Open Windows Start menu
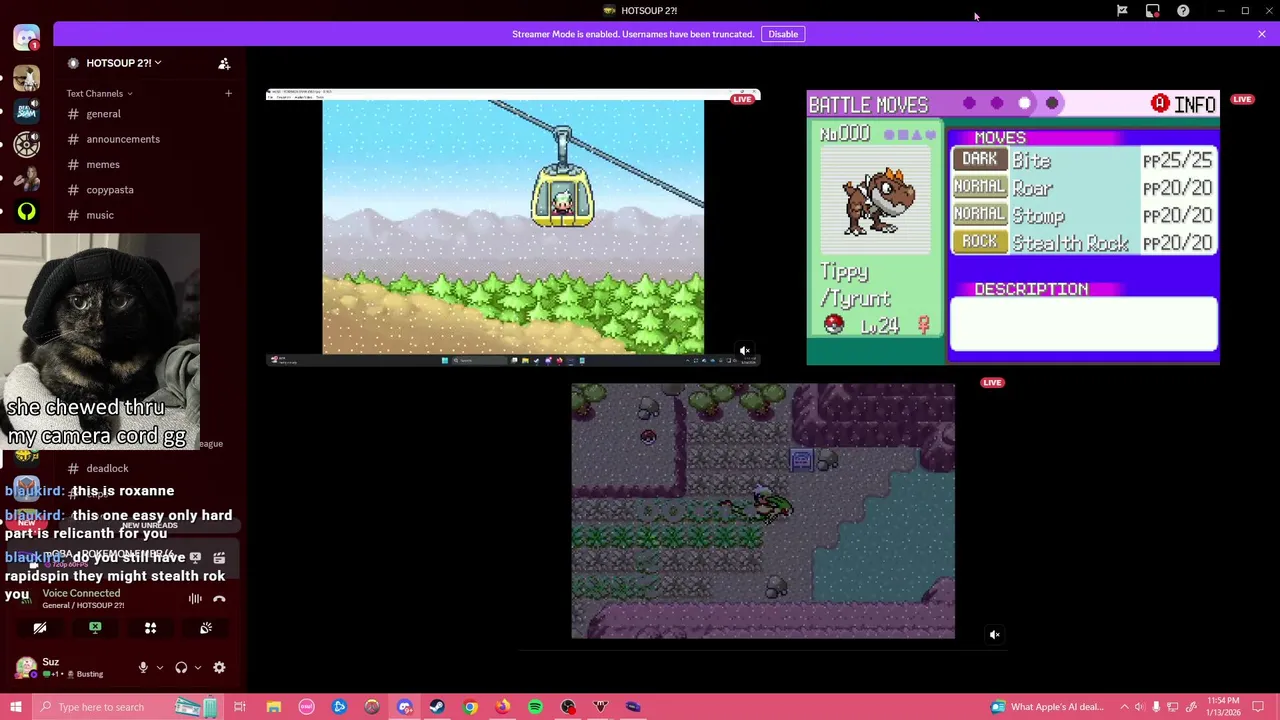The height and width of the screenshot is (720, 1280). point(15,707)
